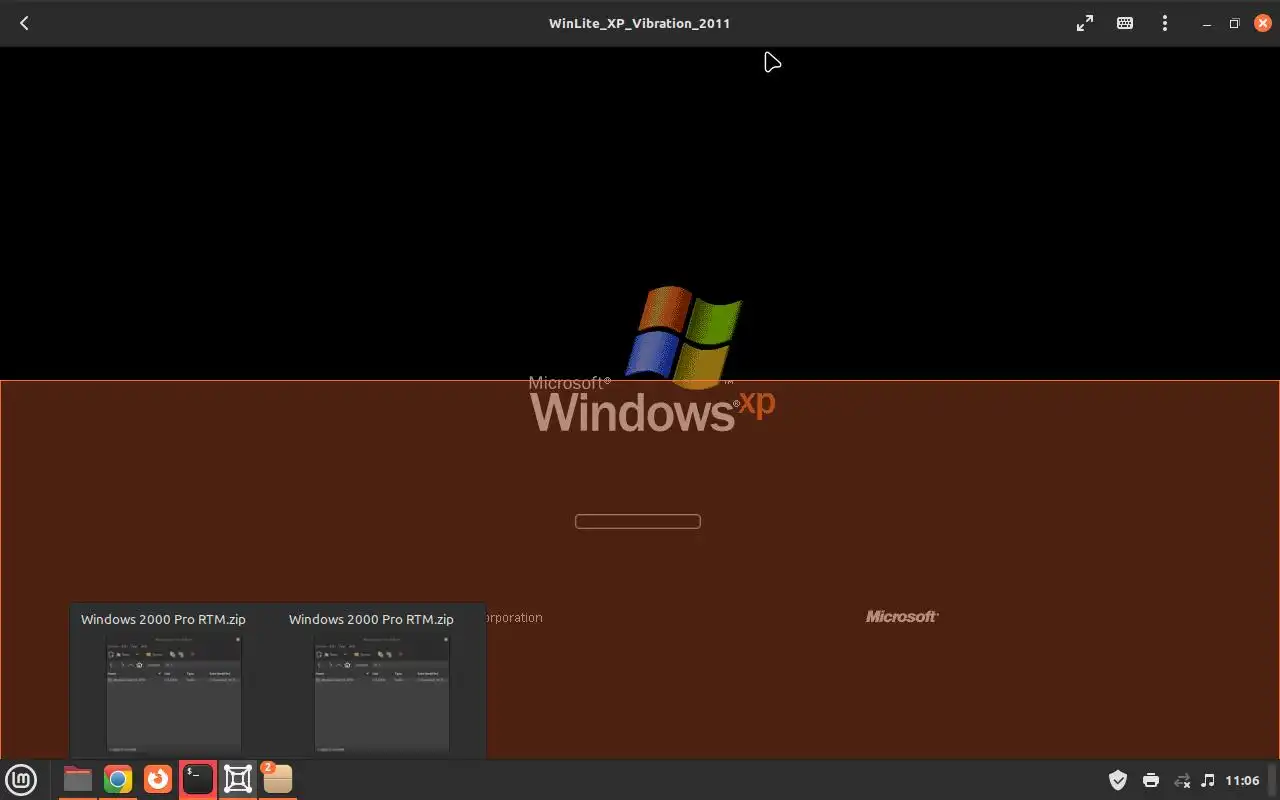
Task: Launch Google Chrome from the taskbar
Action: click(118, 779)
